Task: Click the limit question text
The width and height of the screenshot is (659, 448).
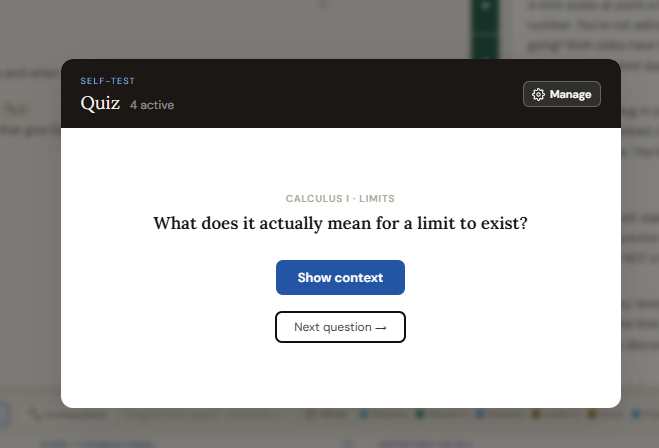Action: tap(340, 223)
